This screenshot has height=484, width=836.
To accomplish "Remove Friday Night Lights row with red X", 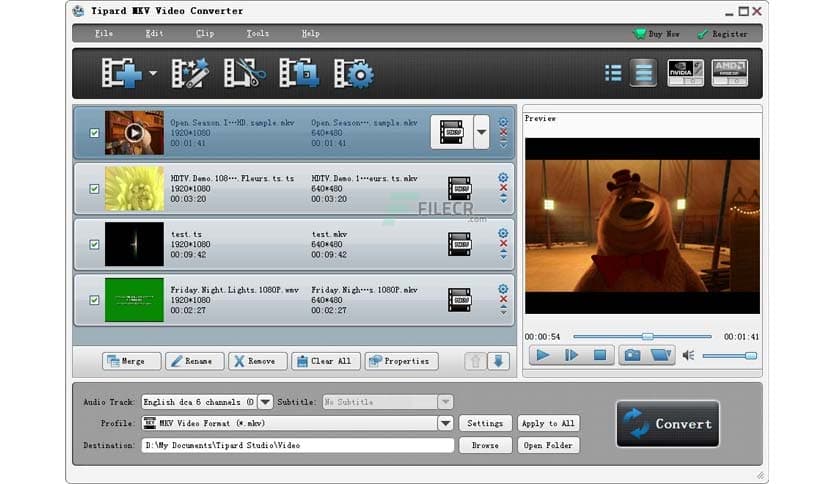I will coord(503,299).
